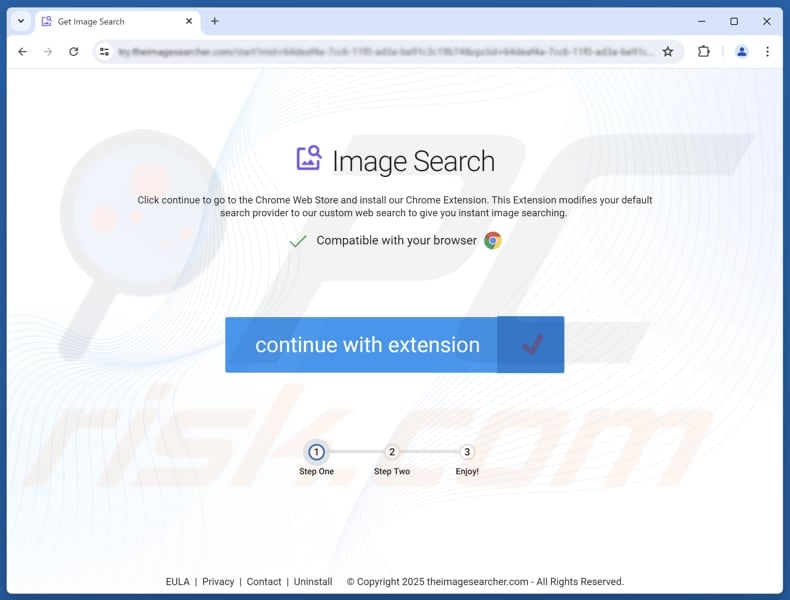790x600 pixels.
Task: Close the Get Image Search tab
Action: pos(189,21)
